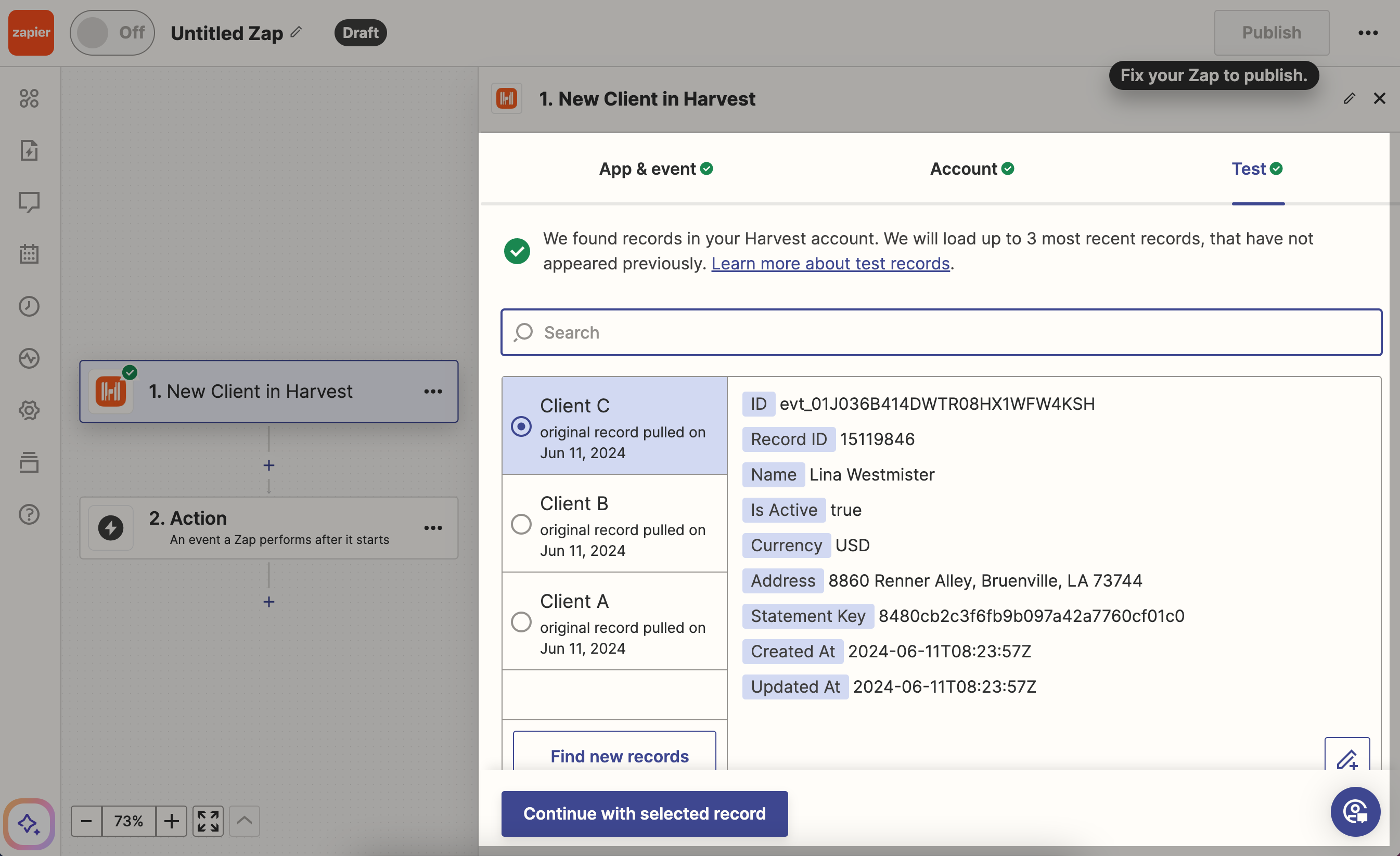Screen dimensions: 1400x856
Task: Click the Publish button
Action: coord(1271,32)
